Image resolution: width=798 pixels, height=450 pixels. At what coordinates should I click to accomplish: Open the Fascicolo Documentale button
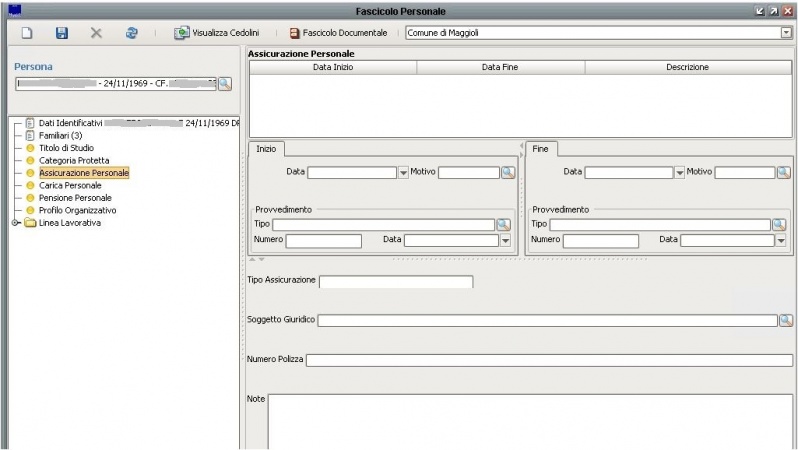coord(338,33)
